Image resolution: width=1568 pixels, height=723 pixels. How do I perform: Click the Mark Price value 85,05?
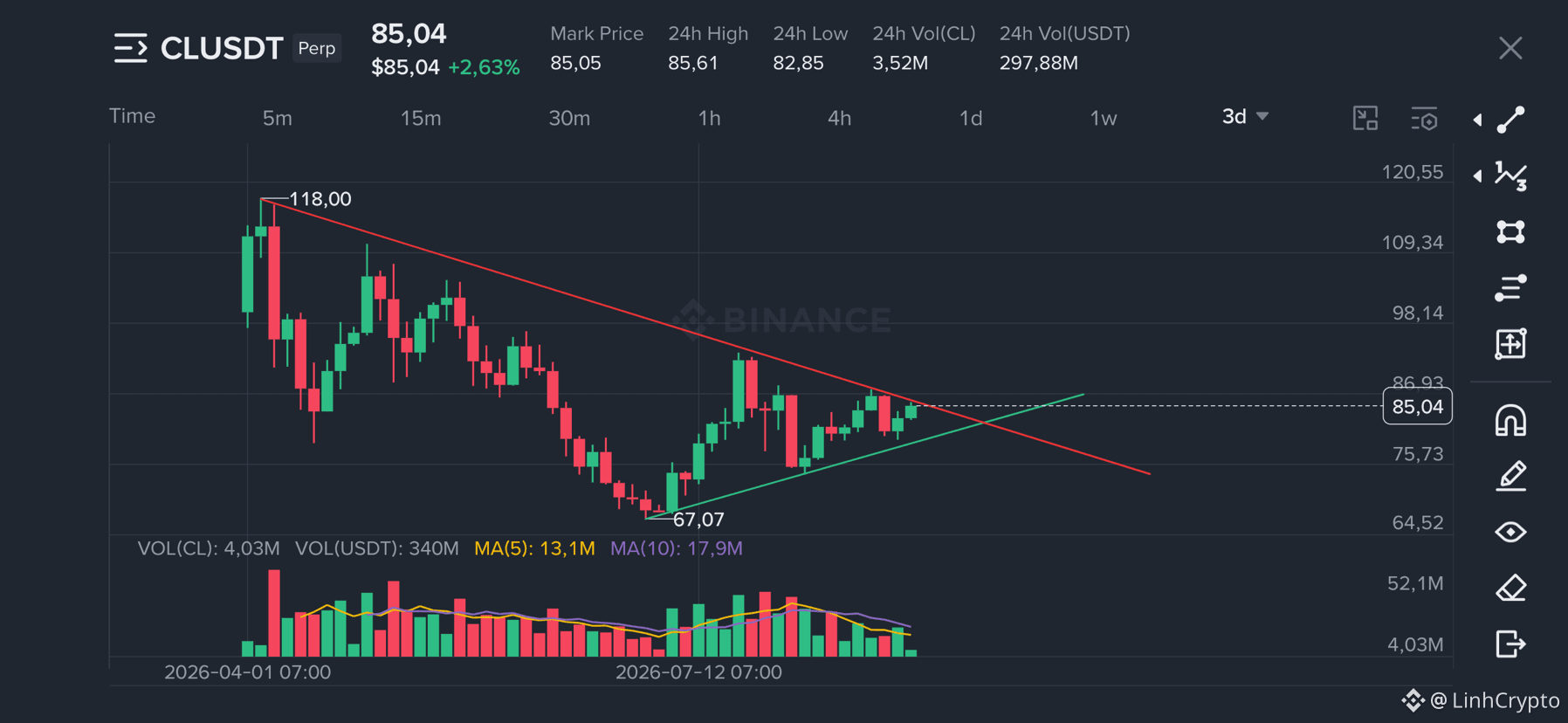(x=575, y=63)
